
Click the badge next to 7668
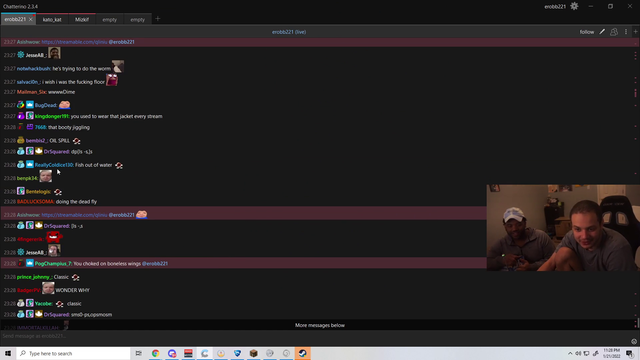point(30,127)
